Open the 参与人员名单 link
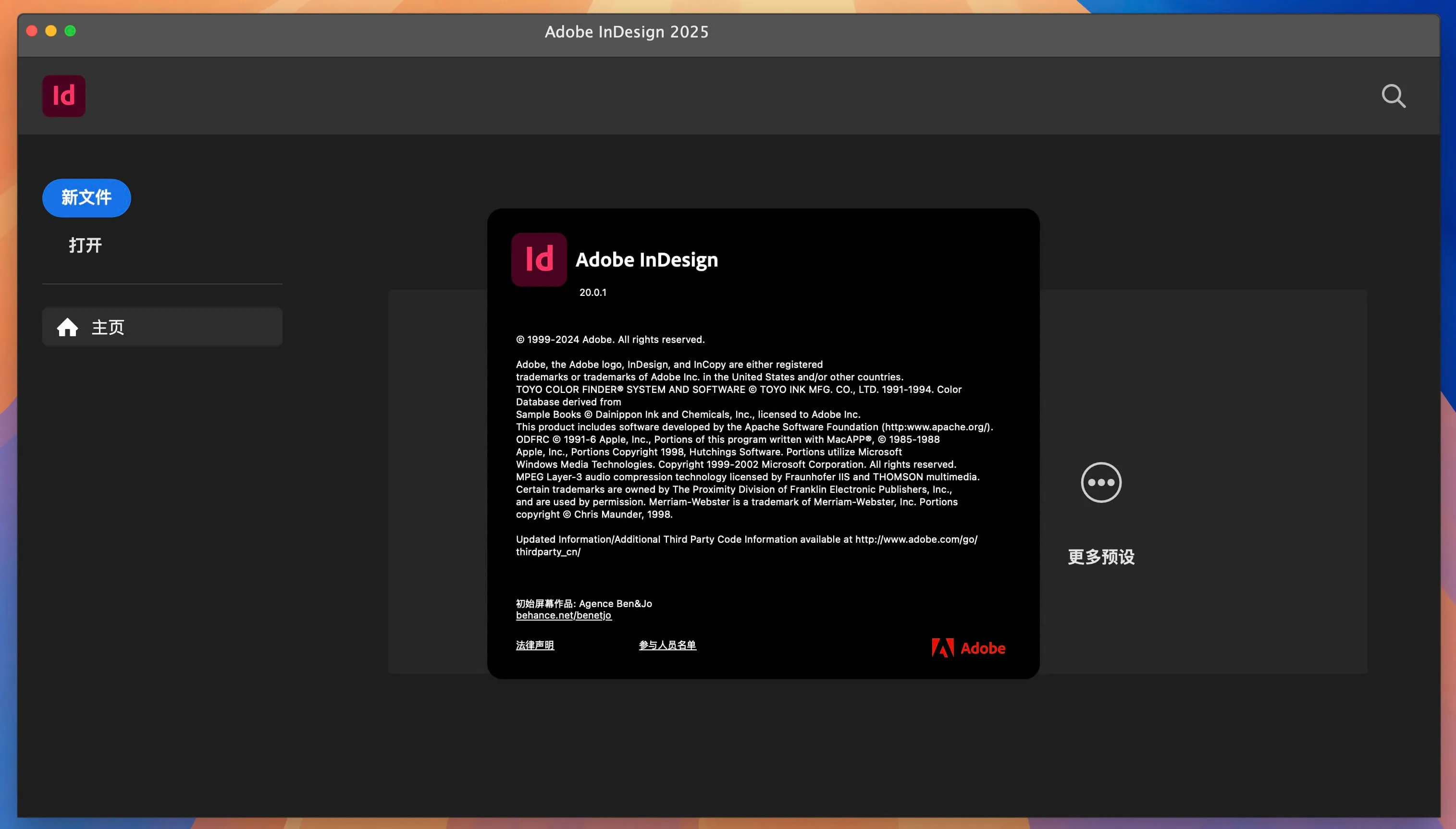This screenshot has height=829, width=1456. click(667, 645)
